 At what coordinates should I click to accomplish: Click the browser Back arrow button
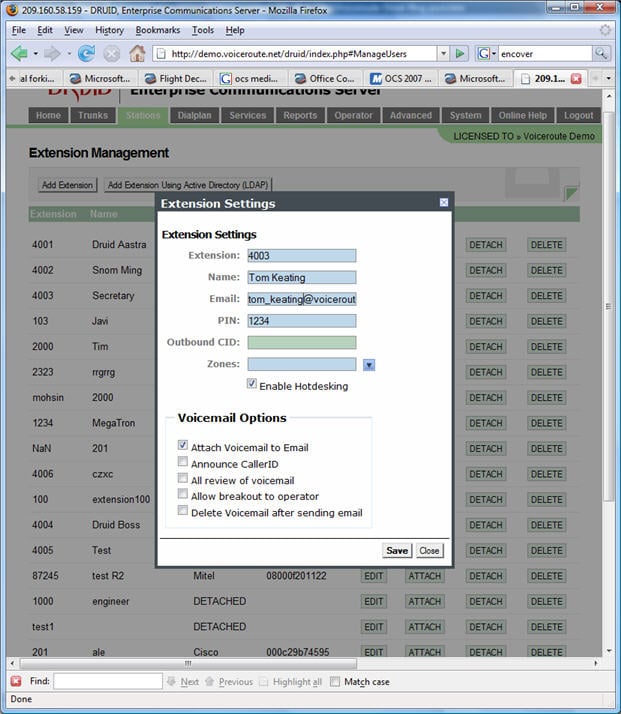(20, 53)
